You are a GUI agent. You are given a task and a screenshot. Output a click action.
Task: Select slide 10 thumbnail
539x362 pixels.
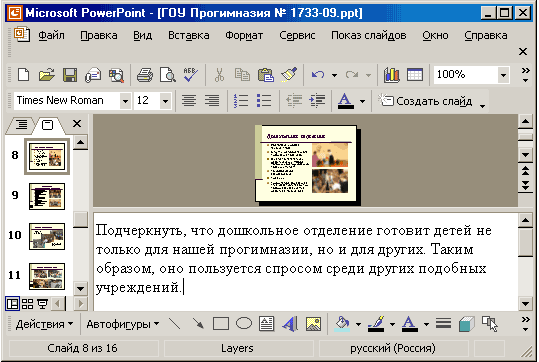click(x=47, y=236)
